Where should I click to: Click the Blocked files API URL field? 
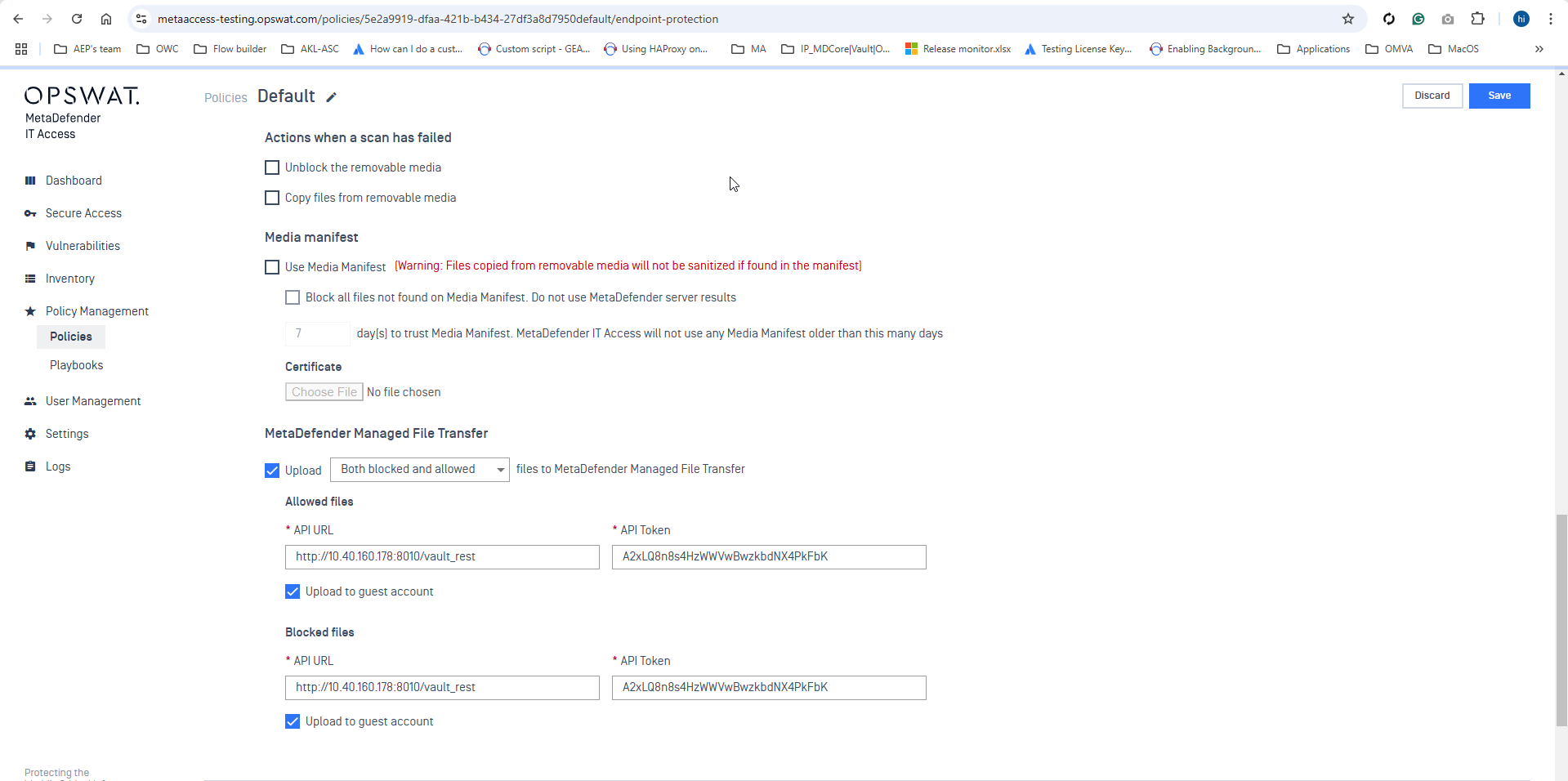[442, 688]
